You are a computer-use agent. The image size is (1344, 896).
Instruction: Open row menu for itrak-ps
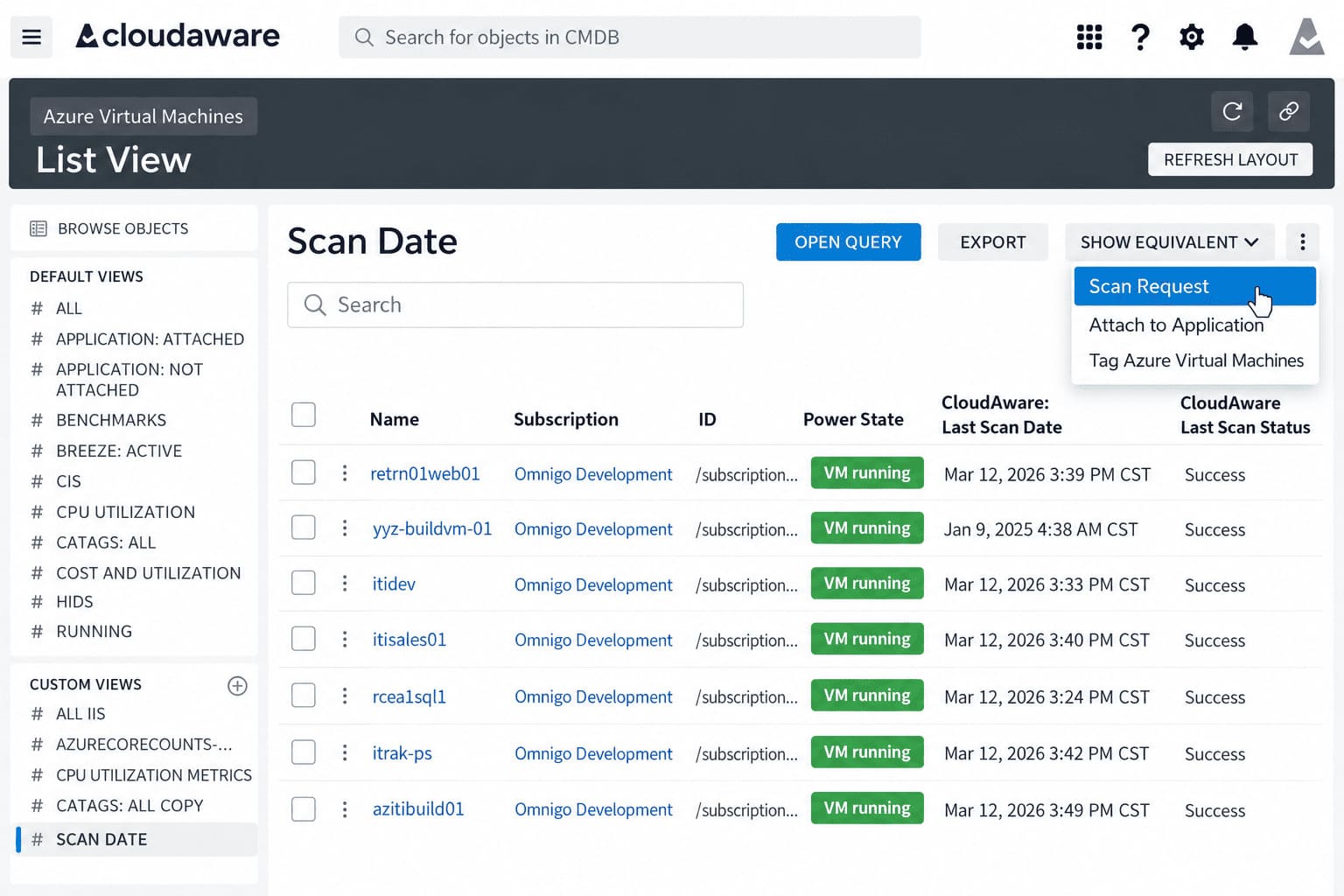[345, 752]
